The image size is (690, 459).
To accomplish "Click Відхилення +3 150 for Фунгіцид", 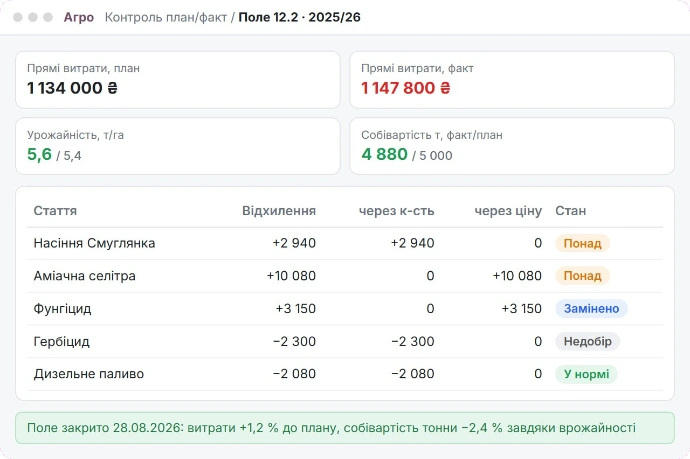I will (296, 309).
